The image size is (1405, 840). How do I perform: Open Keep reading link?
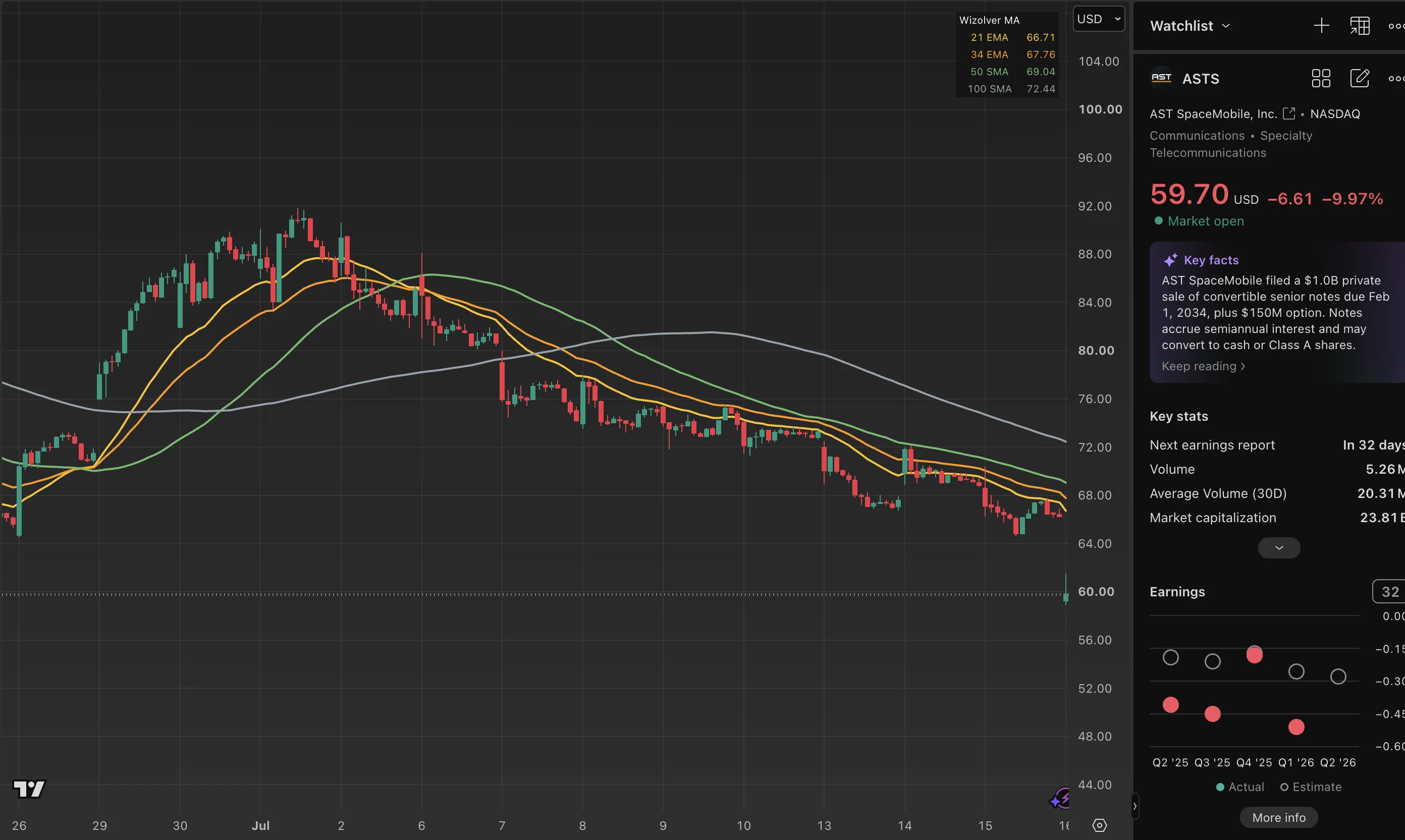[1203, 366]
